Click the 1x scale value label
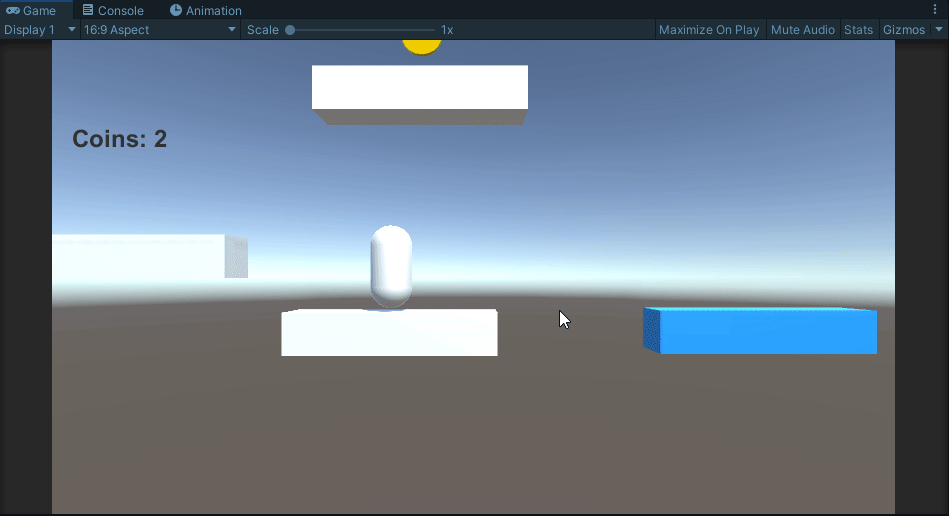Screen dimensions: 949x516 pyautogui.click(x=447, y=30)
